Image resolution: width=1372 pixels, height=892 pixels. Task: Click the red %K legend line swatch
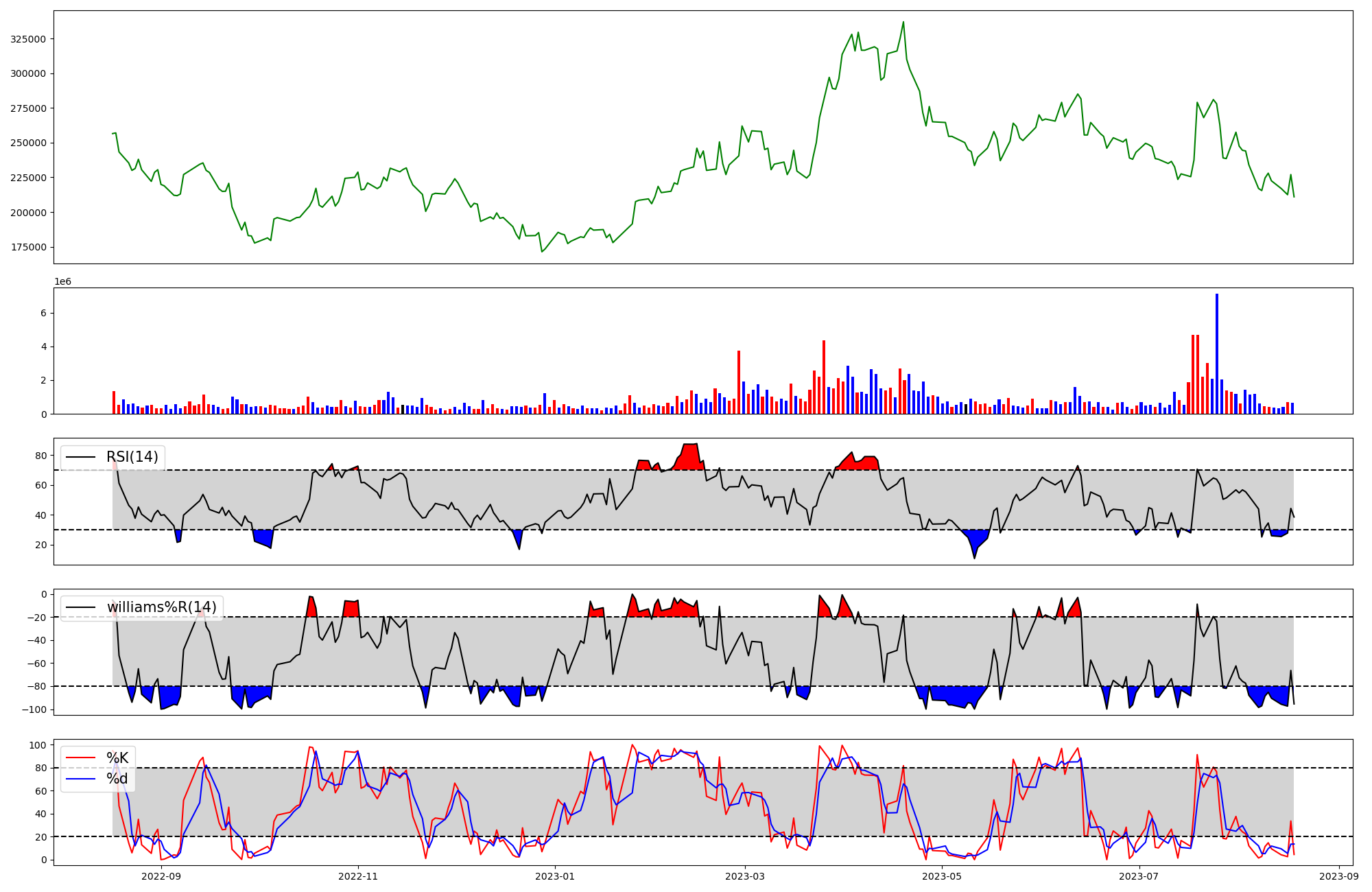point(80,758)
